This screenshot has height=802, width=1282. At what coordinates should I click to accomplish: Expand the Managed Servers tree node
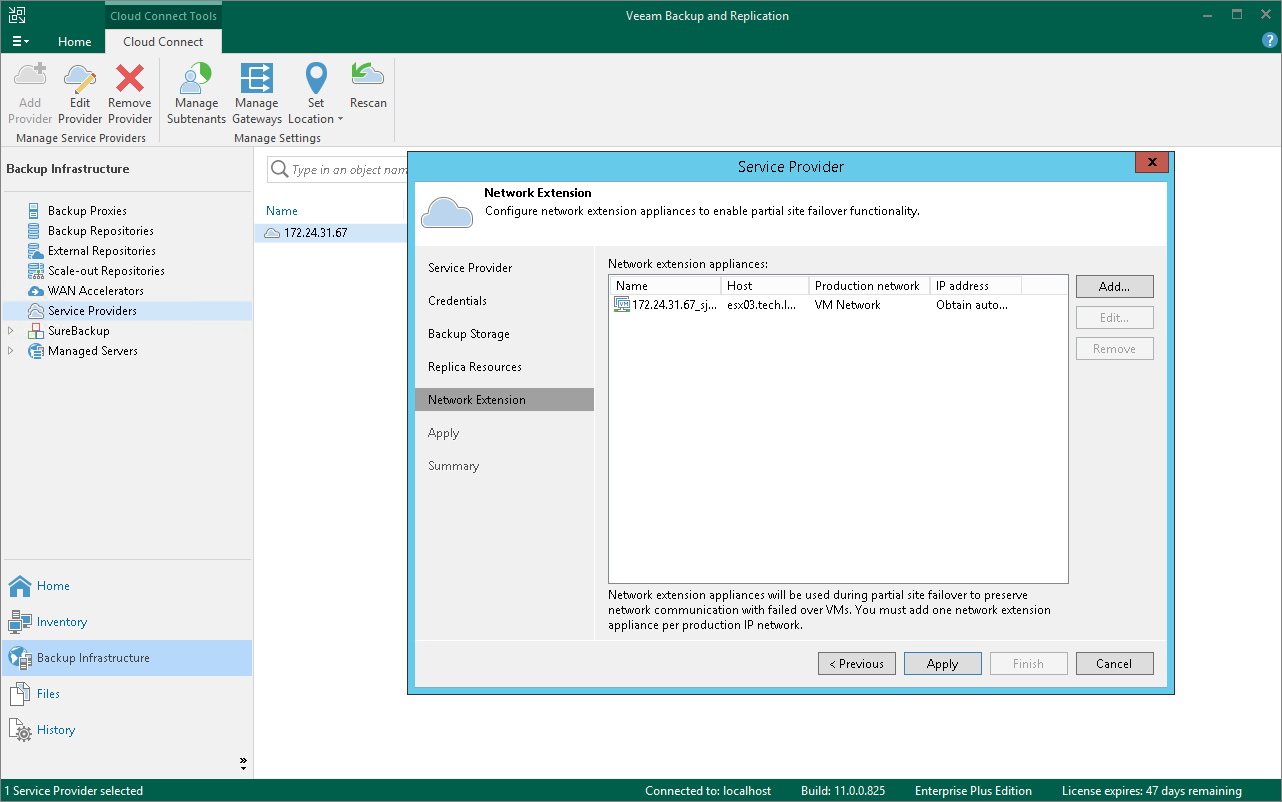[x=11, y=351]
